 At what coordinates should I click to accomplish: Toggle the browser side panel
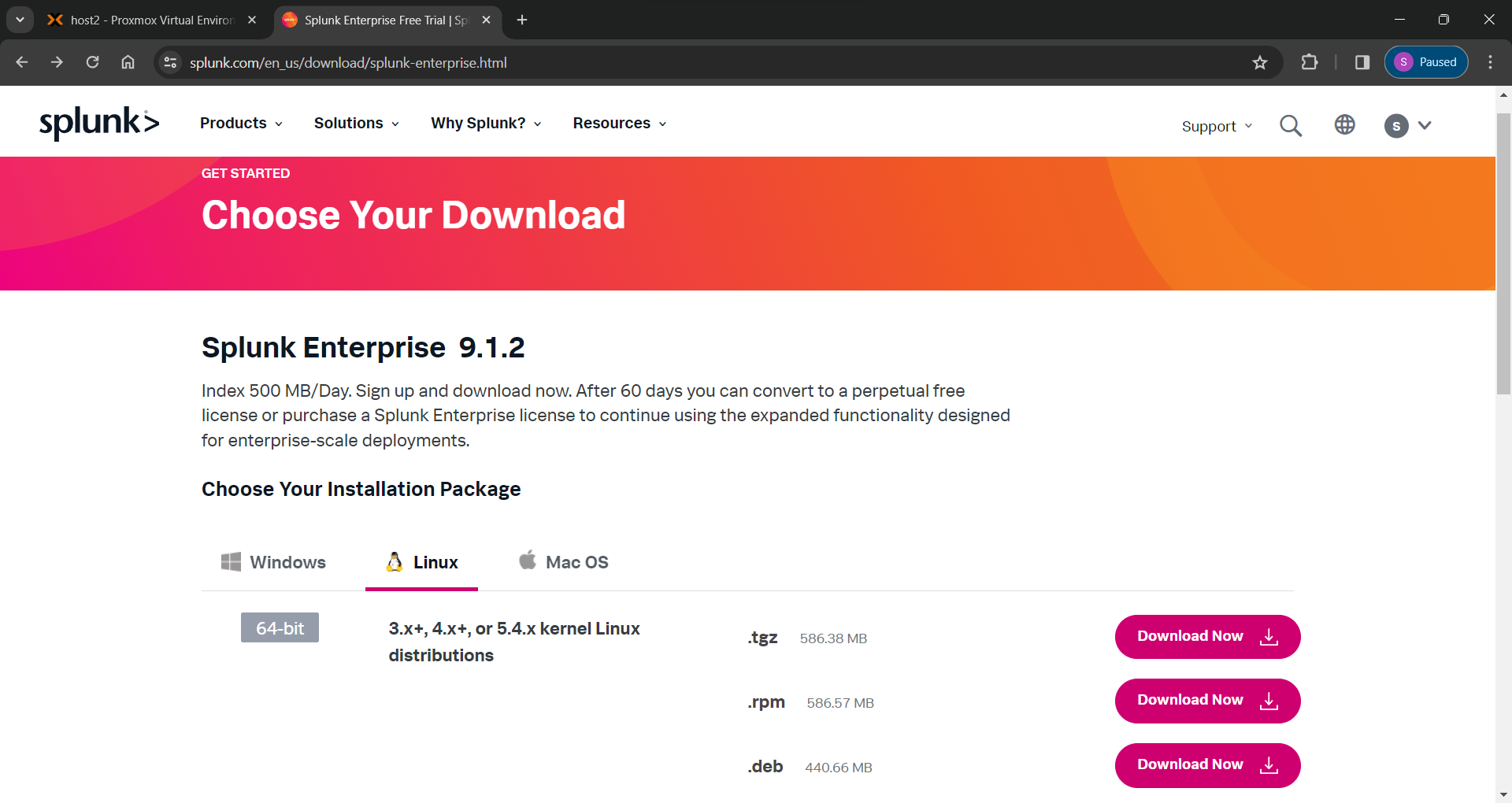point(1362,62)
